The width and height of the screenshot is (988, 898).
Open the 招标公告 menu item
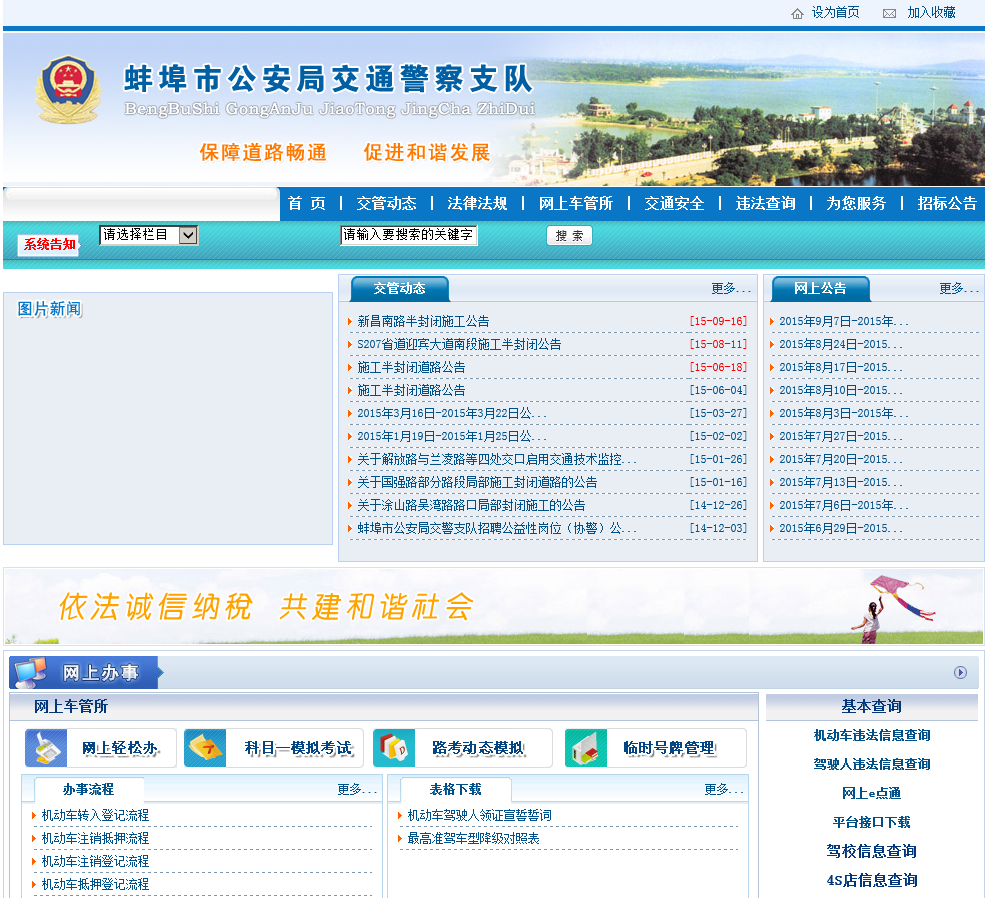(947, 204)
